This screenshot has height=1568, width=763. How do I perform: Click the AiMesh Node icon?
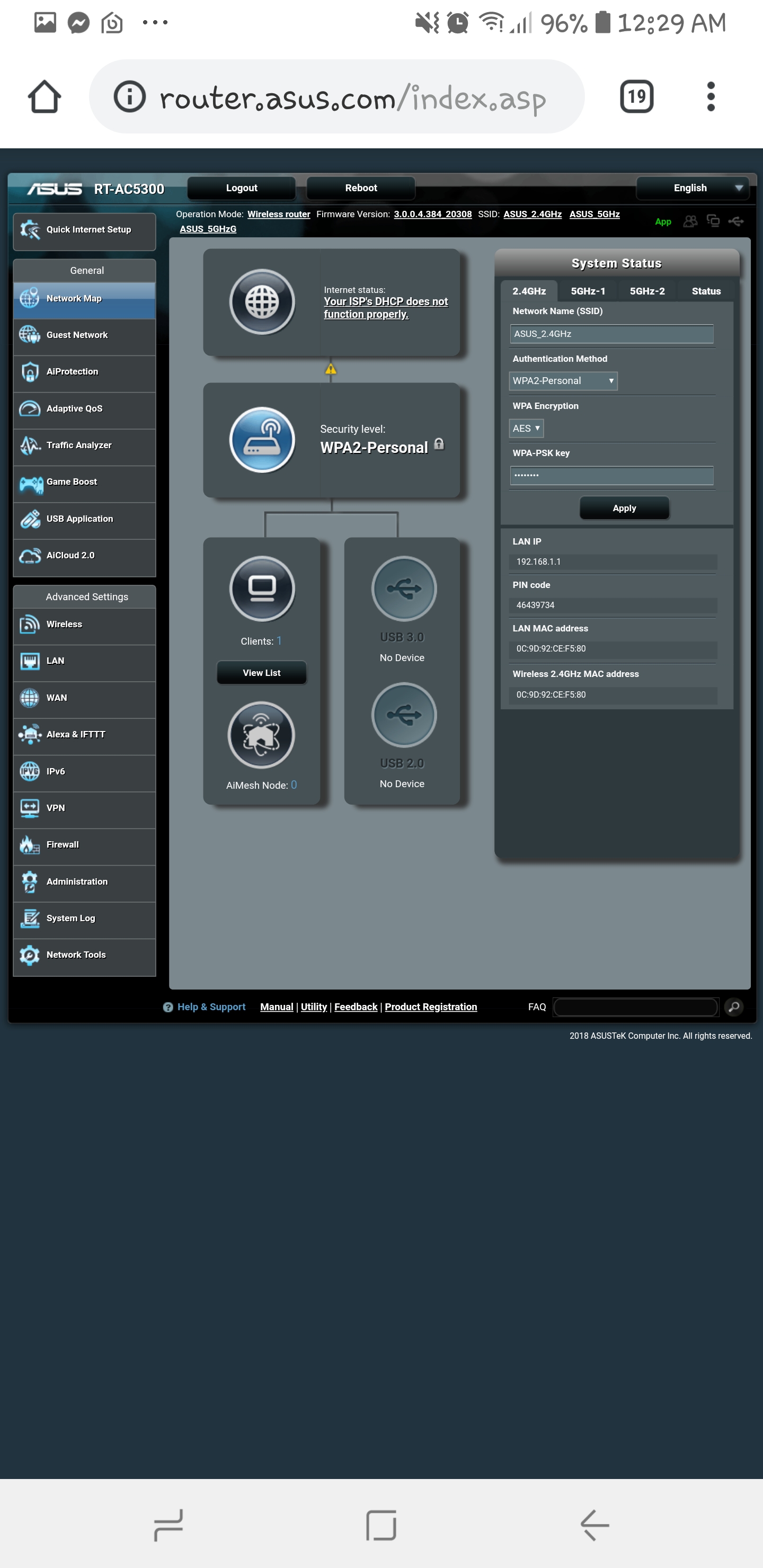click(261, 735)
